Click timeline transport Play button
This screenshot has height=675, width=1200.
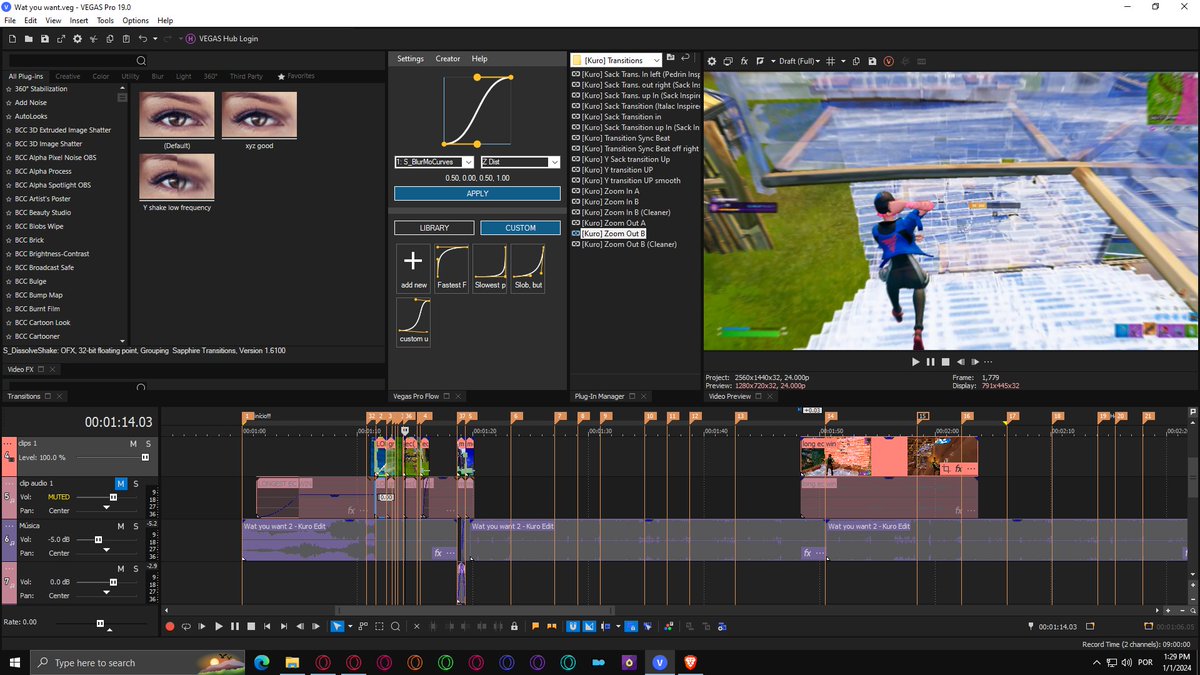point(219,626)
